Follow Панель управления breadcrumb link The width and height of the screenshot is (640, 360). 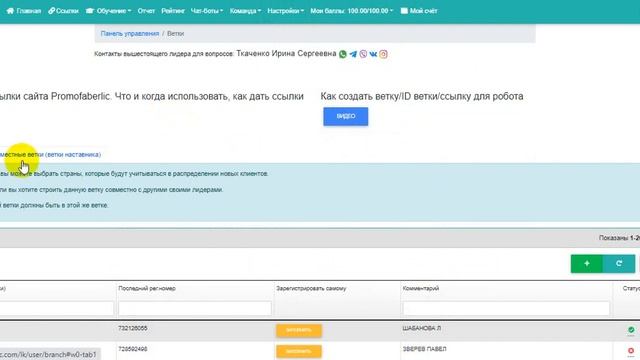point(130,33)
